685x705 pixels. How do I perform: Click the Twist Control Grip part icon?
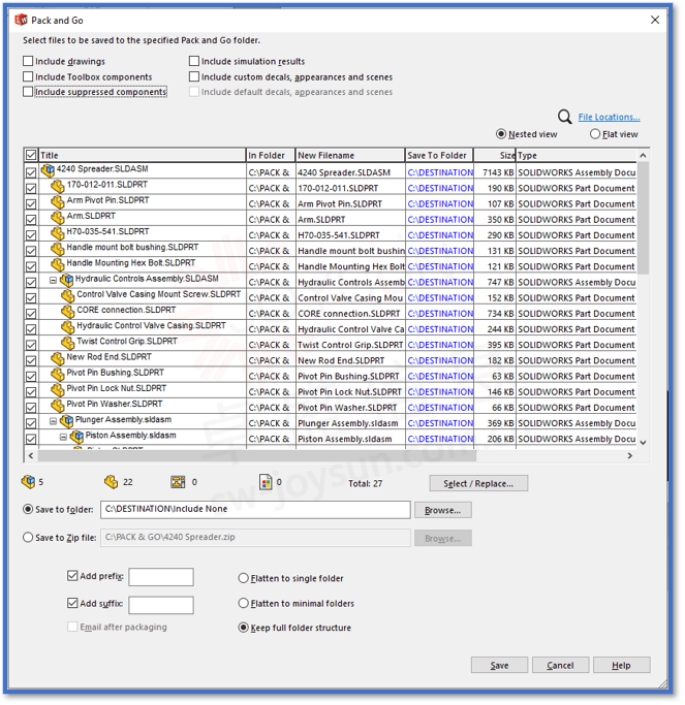point(68,343)
